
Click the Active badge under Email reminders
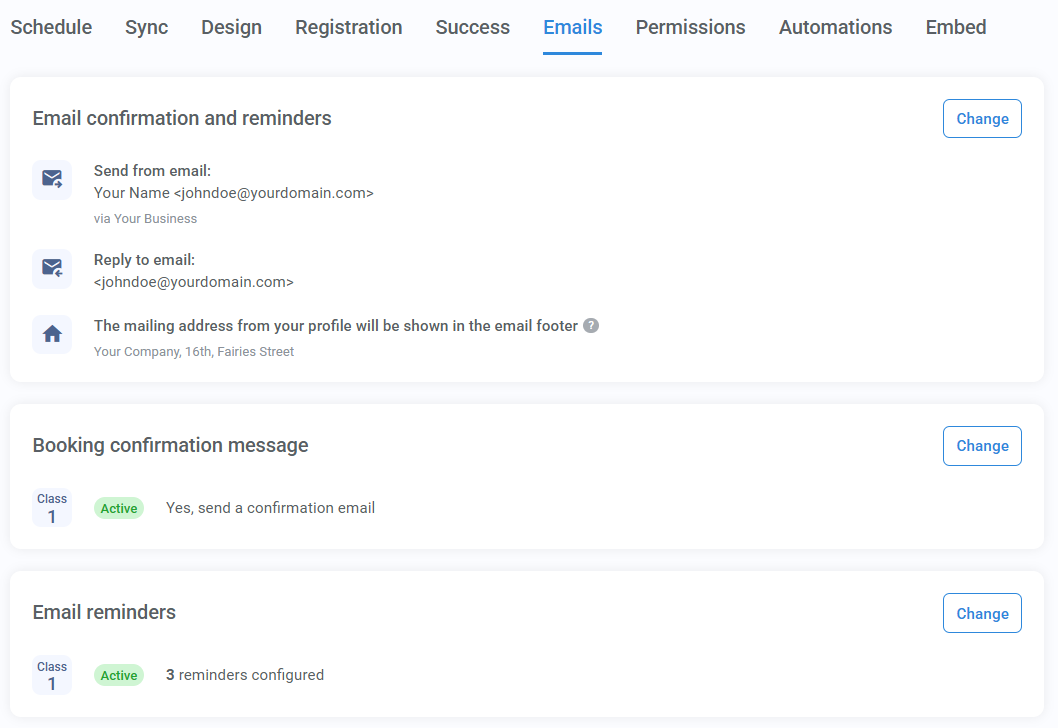coord(118,674)
